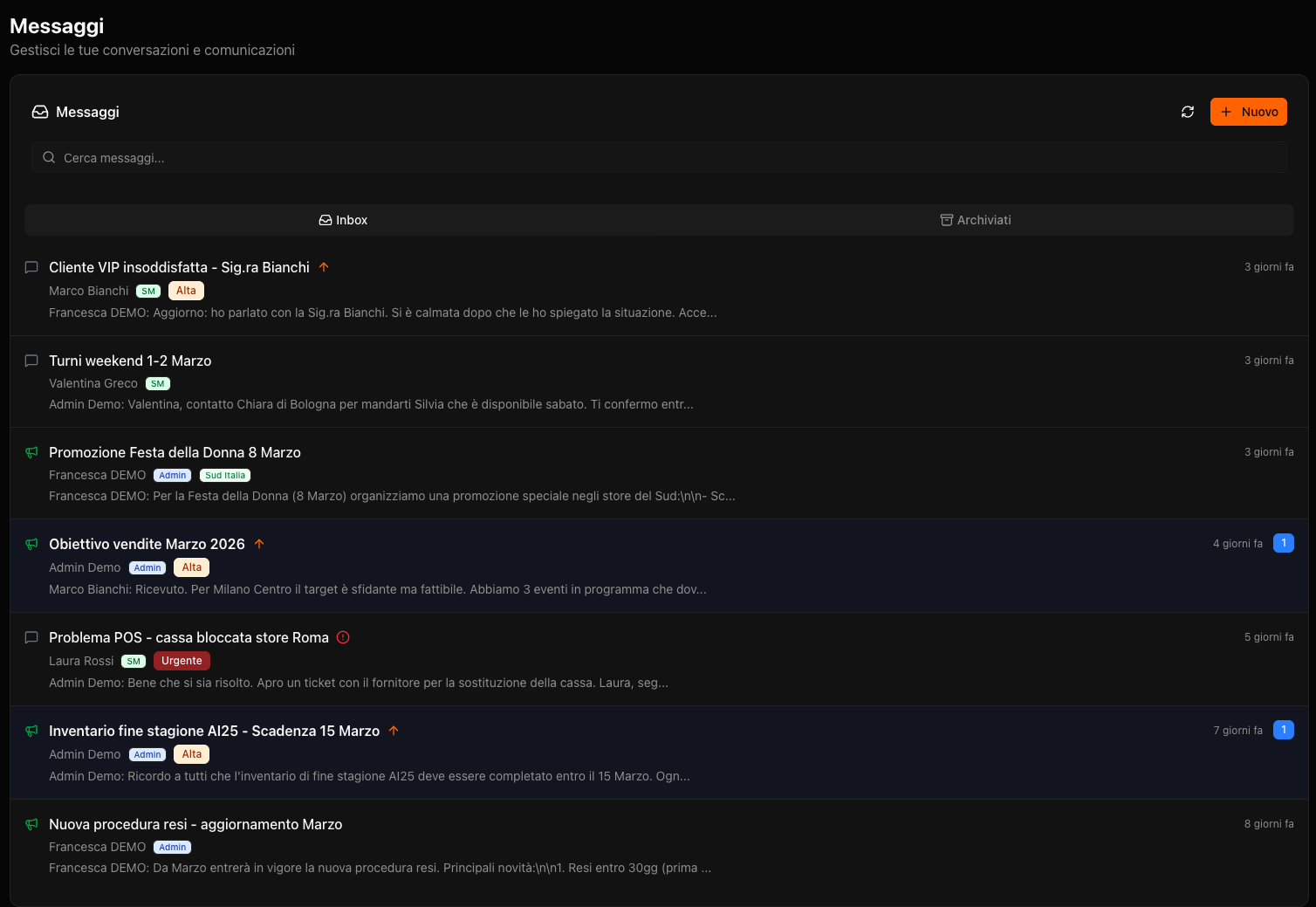Switch to the Inbox tab
Screen dimensions: 1316x907
pos(343,220)
